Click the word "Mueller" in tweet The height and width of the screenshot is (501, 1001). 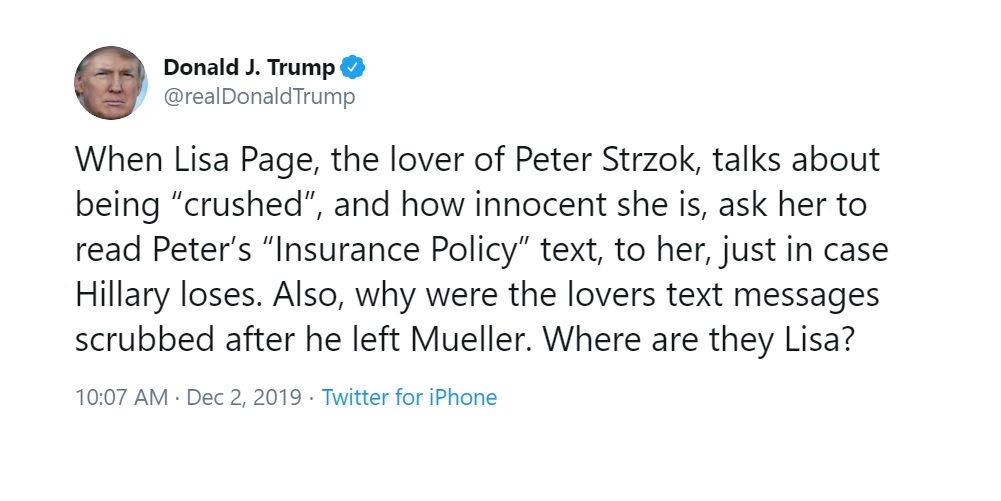466,340
